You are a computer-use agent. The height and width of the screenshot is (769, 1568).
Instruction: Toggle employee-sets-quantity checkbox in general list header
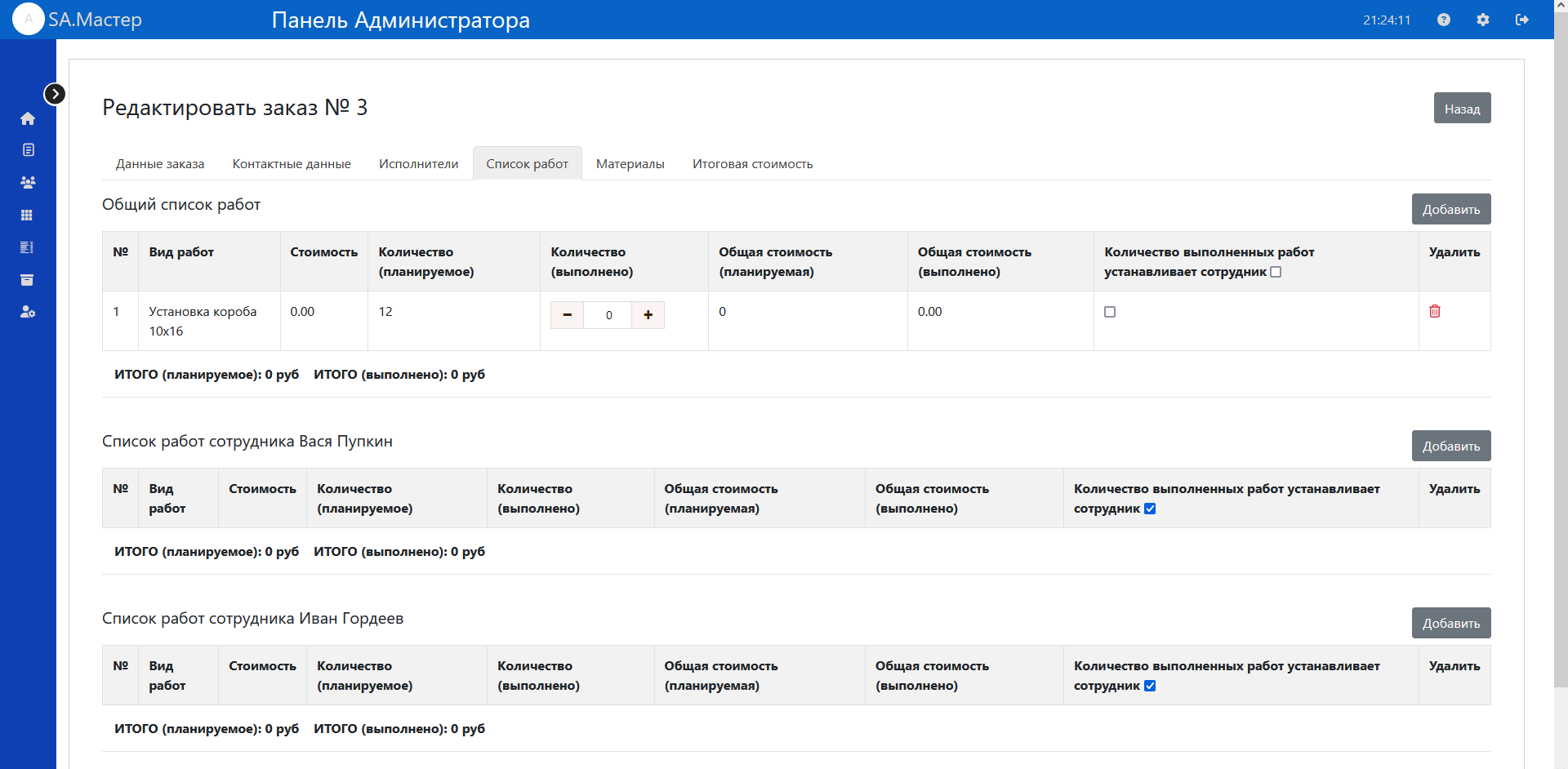click(1276, 272)
